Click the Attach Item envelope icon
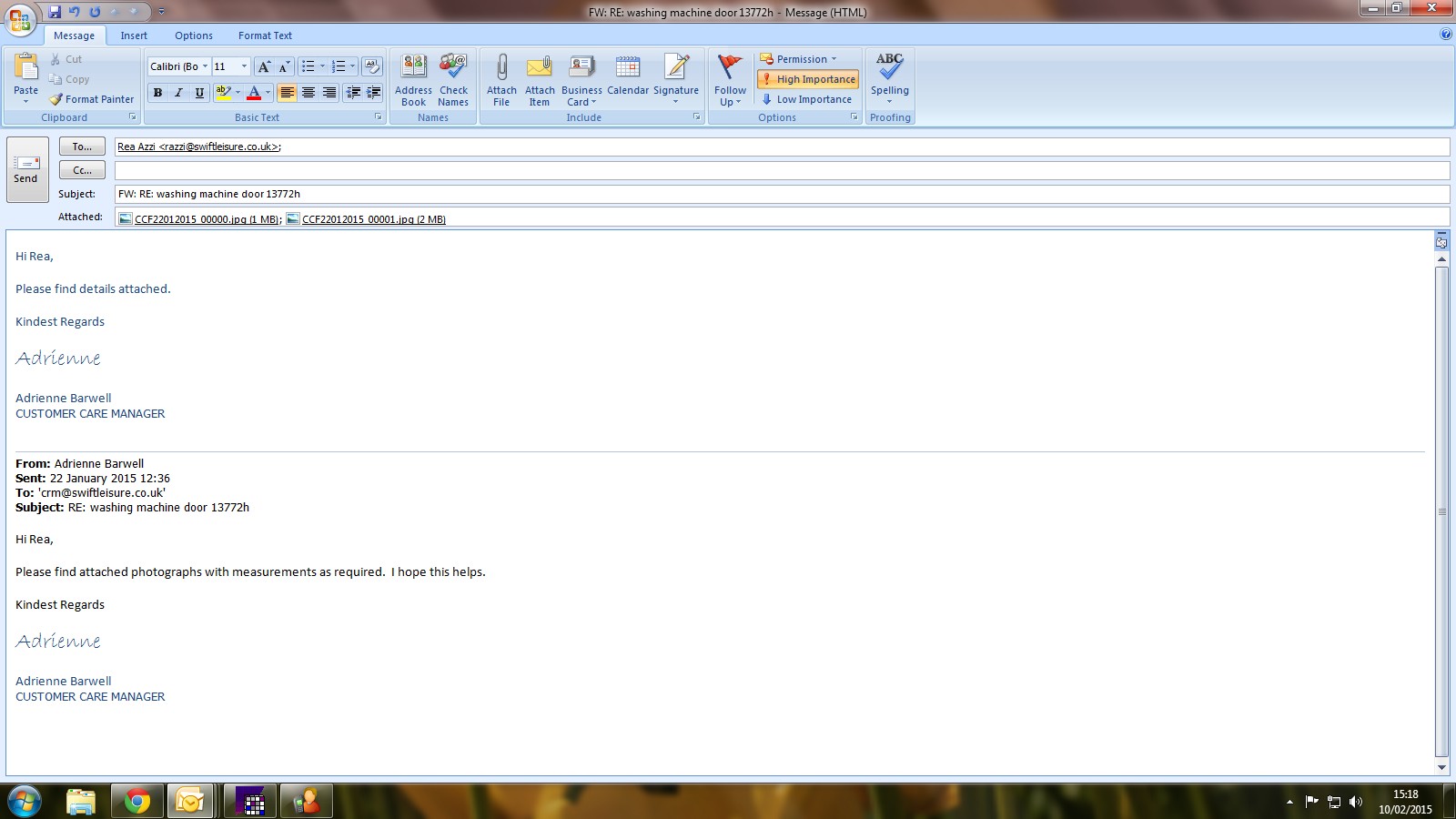Screen dimensions: 1456x819 point(540,69)
